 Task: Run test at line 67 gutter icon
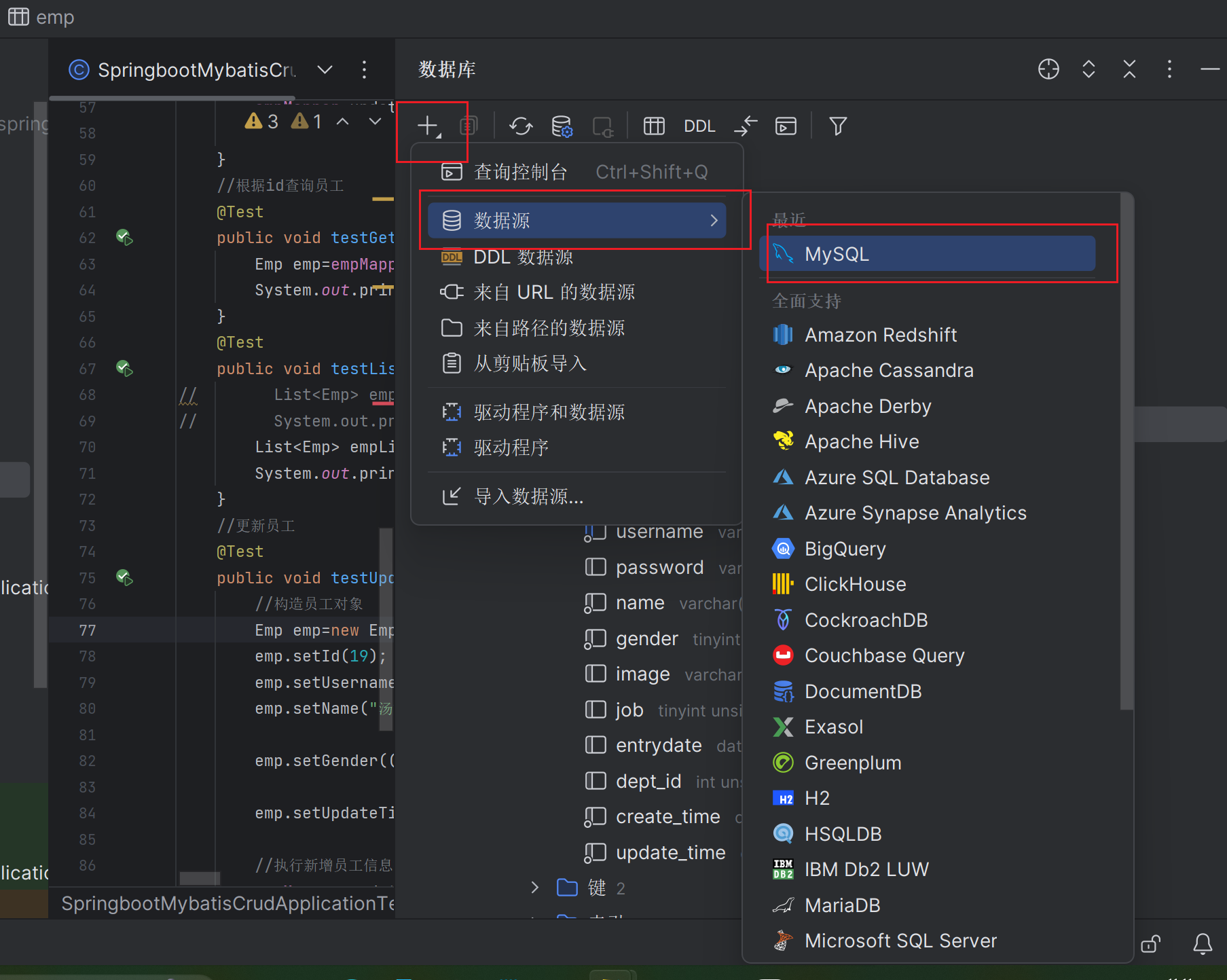pos(124,368)
